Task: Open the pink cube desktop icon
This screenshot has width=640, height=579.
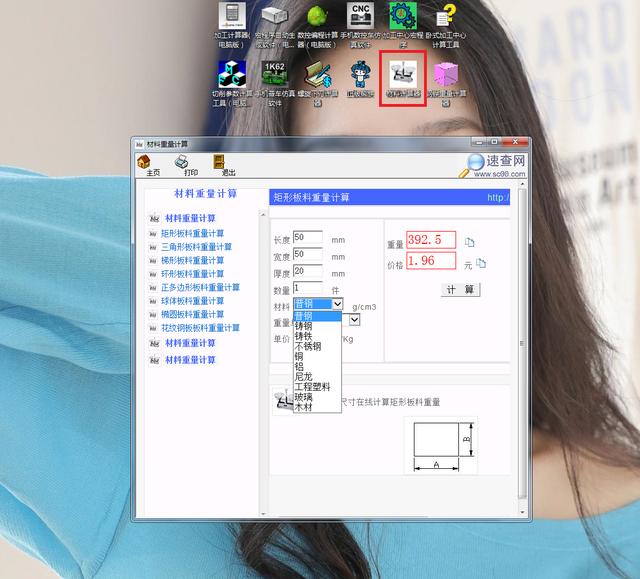Action: 446,74
